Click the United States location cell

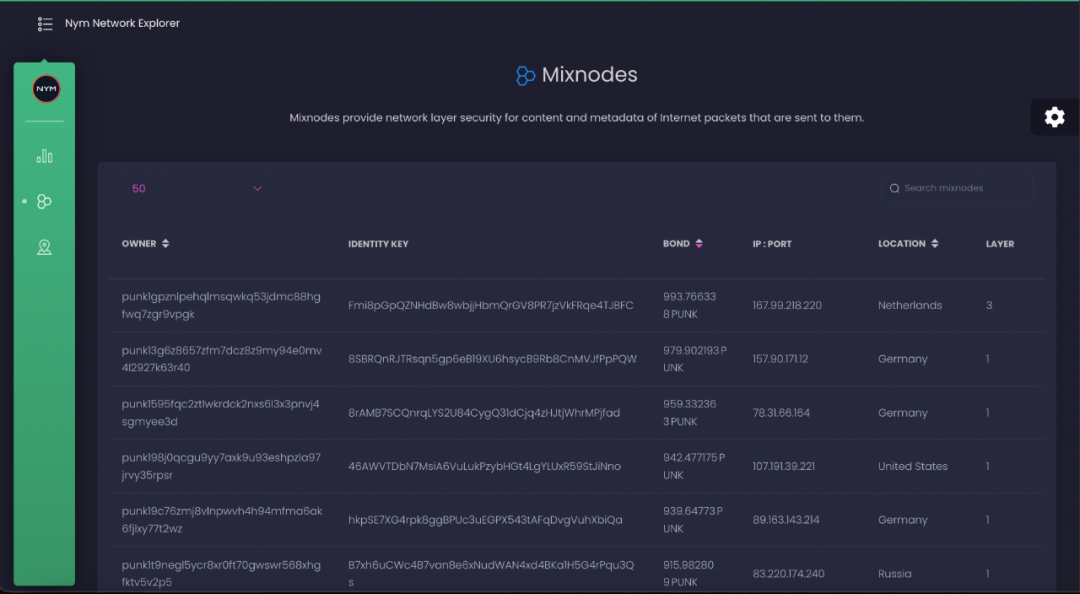click(x=913, y=467)
